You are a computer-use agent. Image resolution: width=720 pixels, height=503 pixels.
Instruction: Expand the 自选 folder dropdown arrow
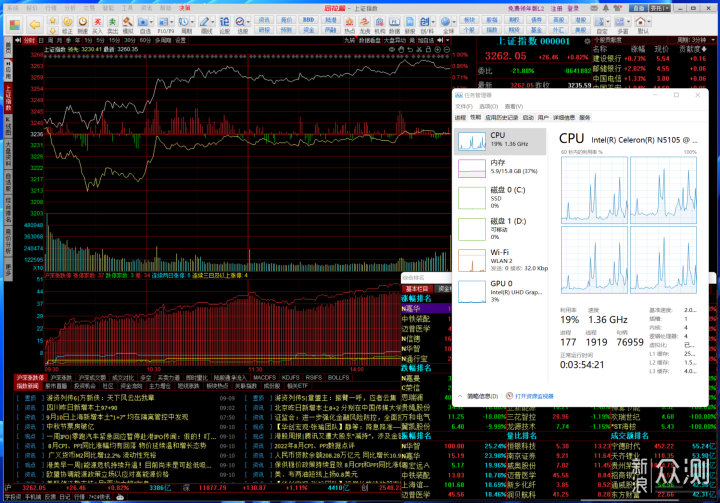151,22
